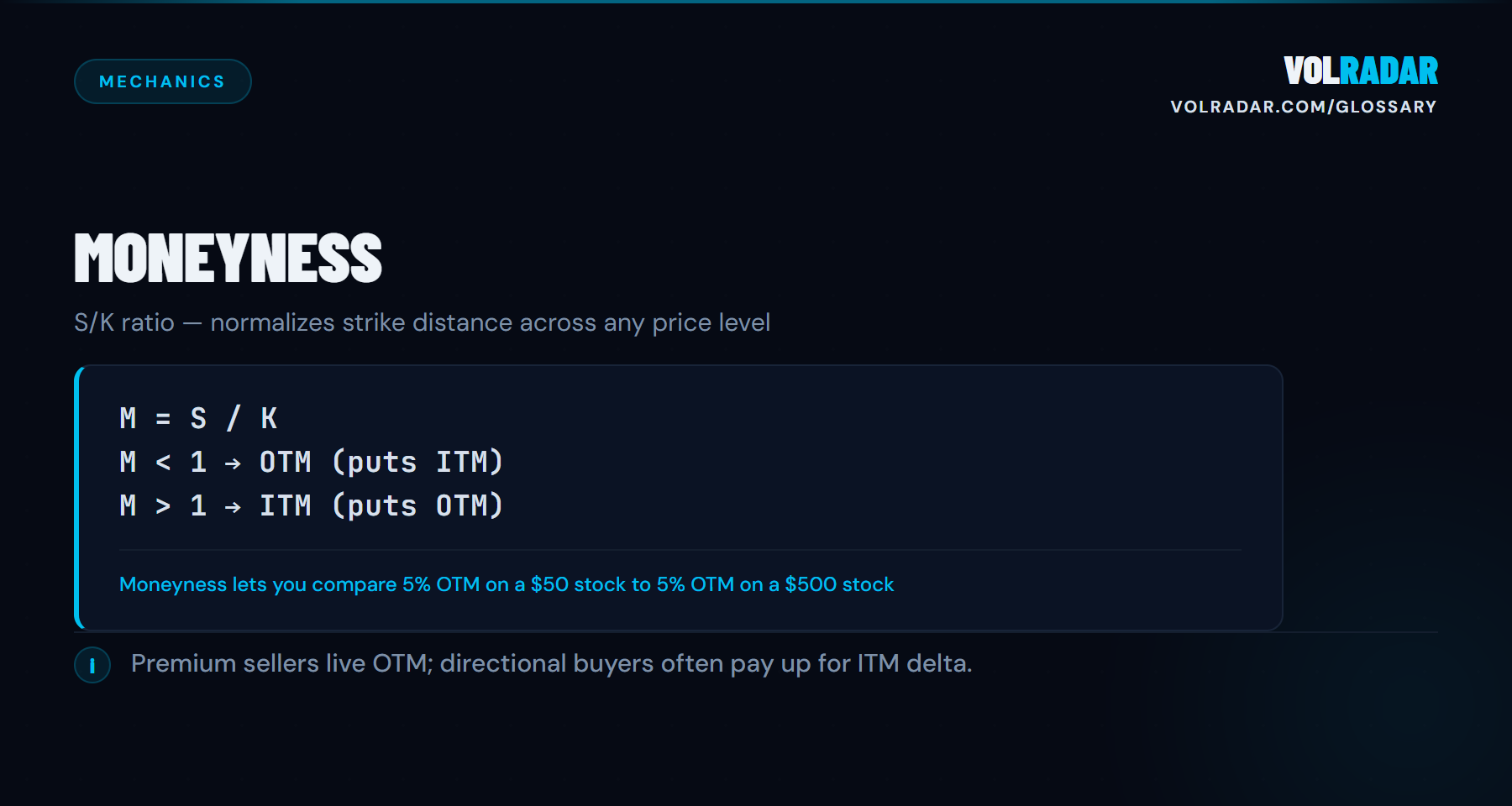Click the info icon beside the Premium sellers tip
Viewport: 1512px width, 806px height.
92,665
